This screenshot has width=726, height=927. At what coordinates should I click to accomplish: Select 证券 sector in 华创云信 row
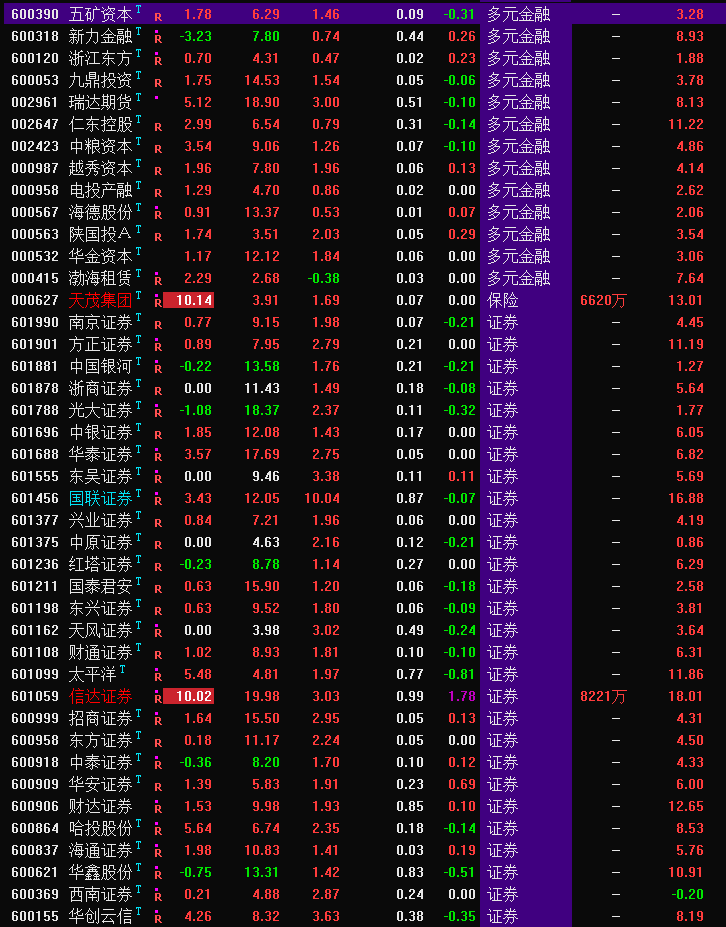503,916
